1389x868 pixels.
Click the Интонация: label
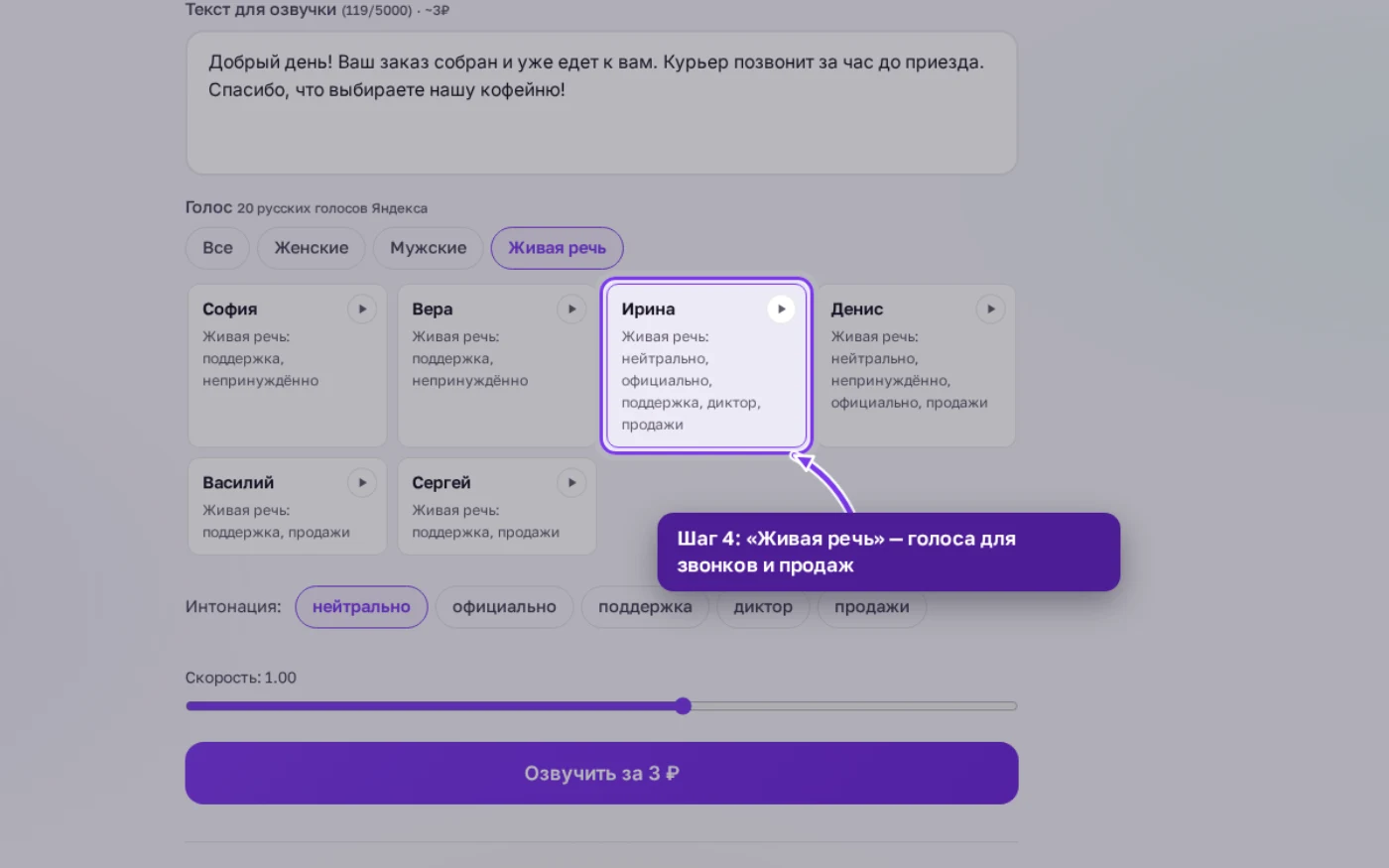[233, 607]
